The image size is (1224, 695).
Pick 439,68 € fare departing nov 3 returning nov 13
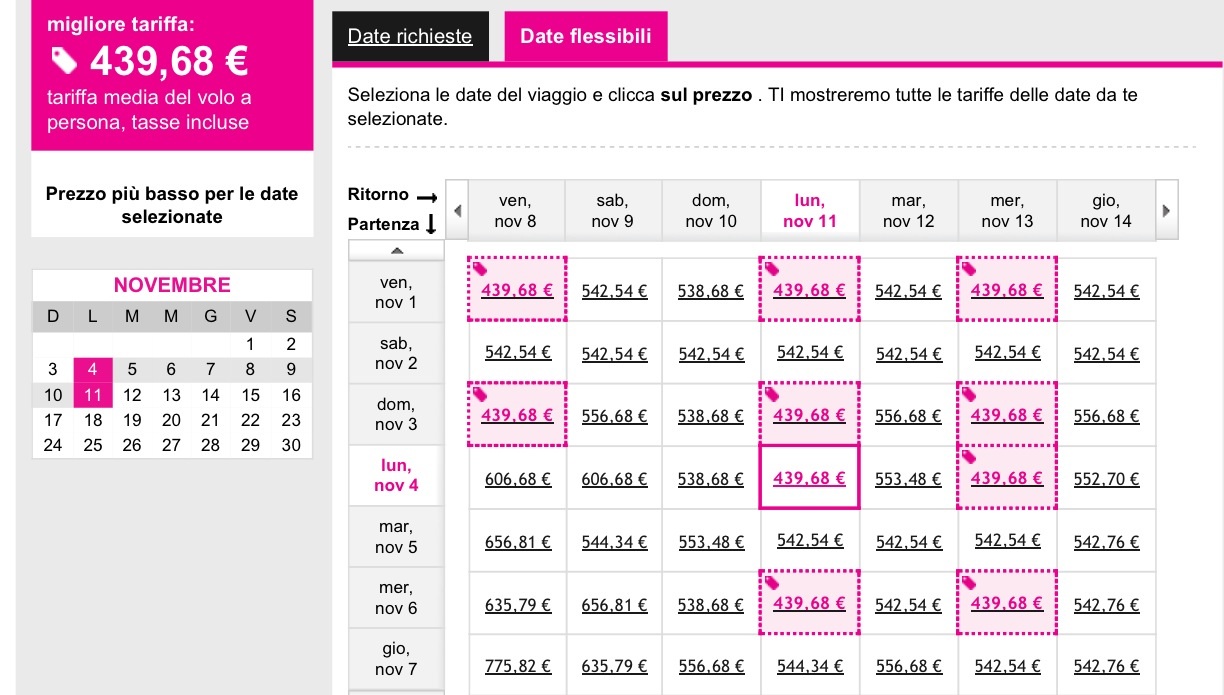(1007, 415)
